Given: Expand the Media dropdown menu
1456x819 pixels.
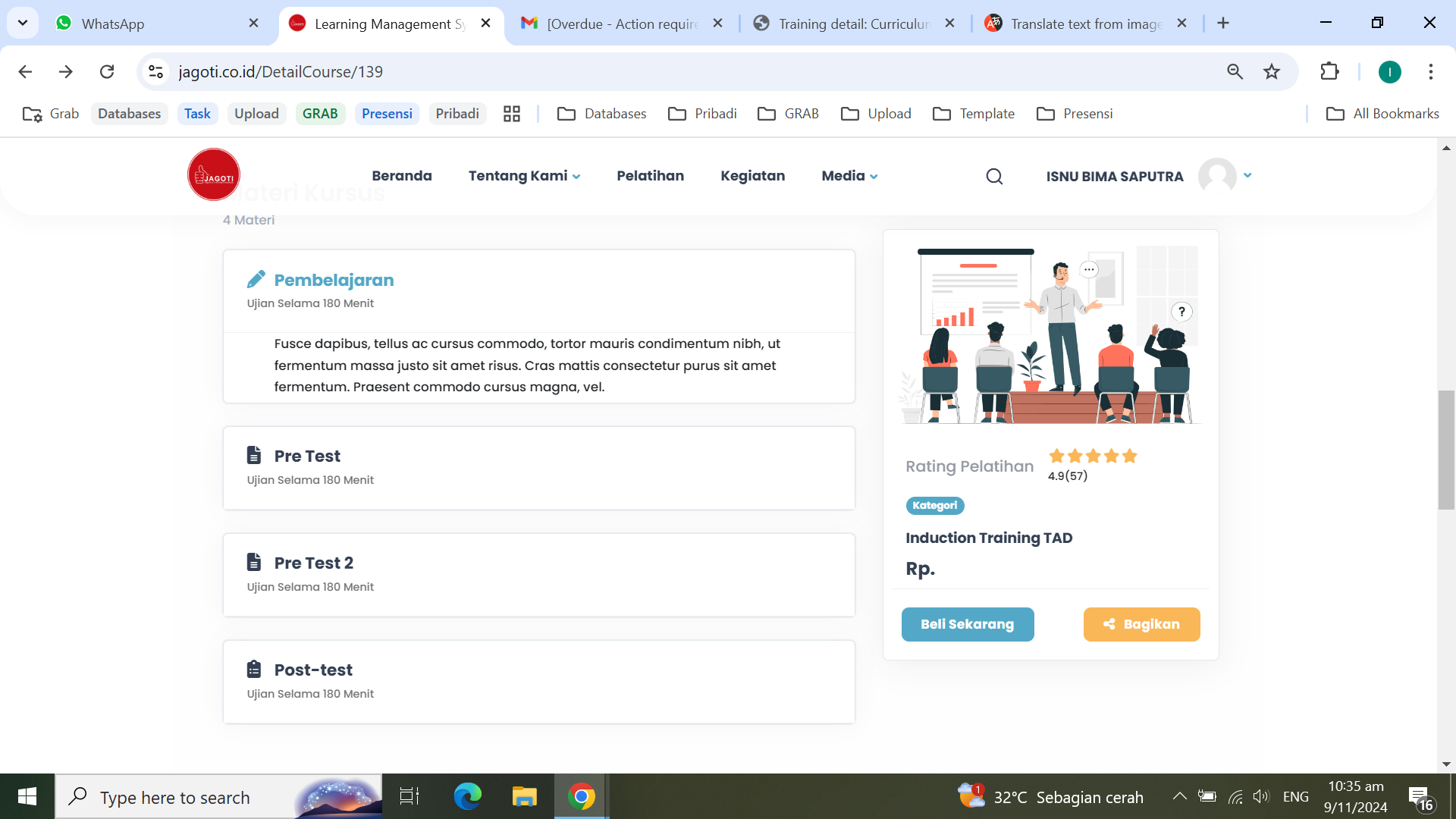Looking at the screenshot, I should 849,176.
